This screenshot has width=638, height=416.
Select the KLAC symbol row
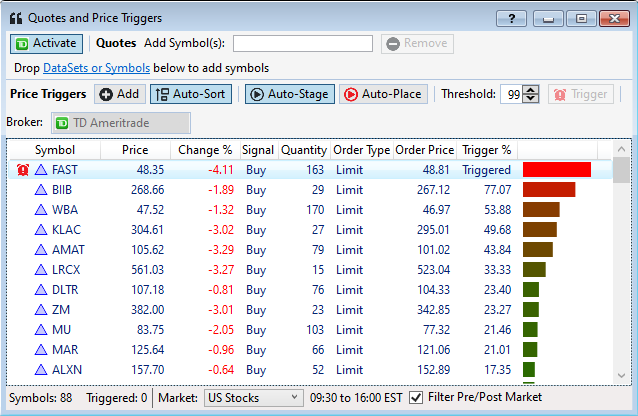pos(310,230)
